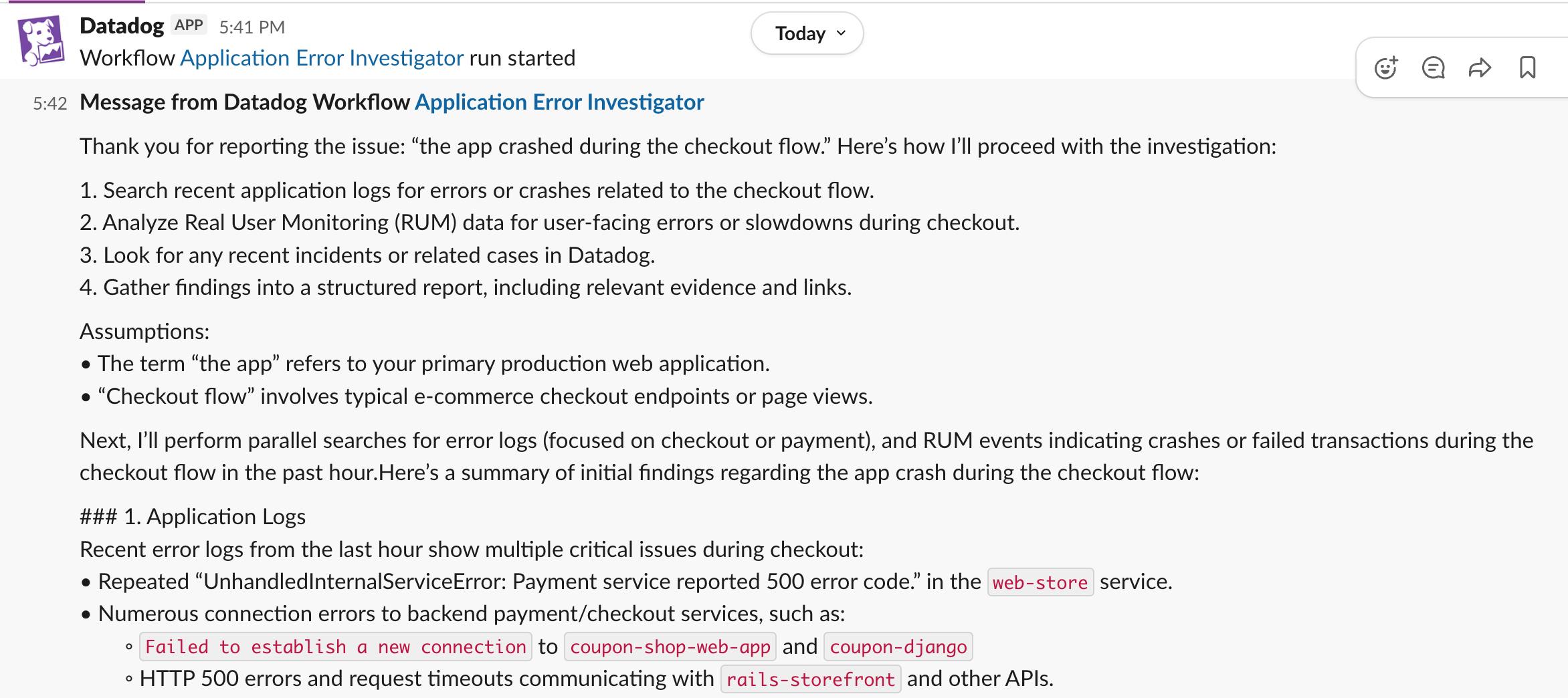Expand the chevron next to Today

[x=842, y=33]
